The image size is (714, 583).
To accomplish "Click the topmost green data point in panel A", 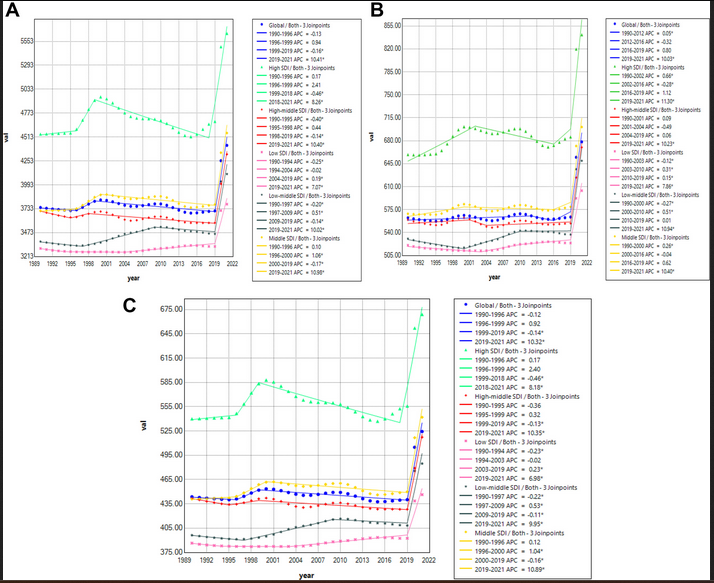I will tap(227, 33).
